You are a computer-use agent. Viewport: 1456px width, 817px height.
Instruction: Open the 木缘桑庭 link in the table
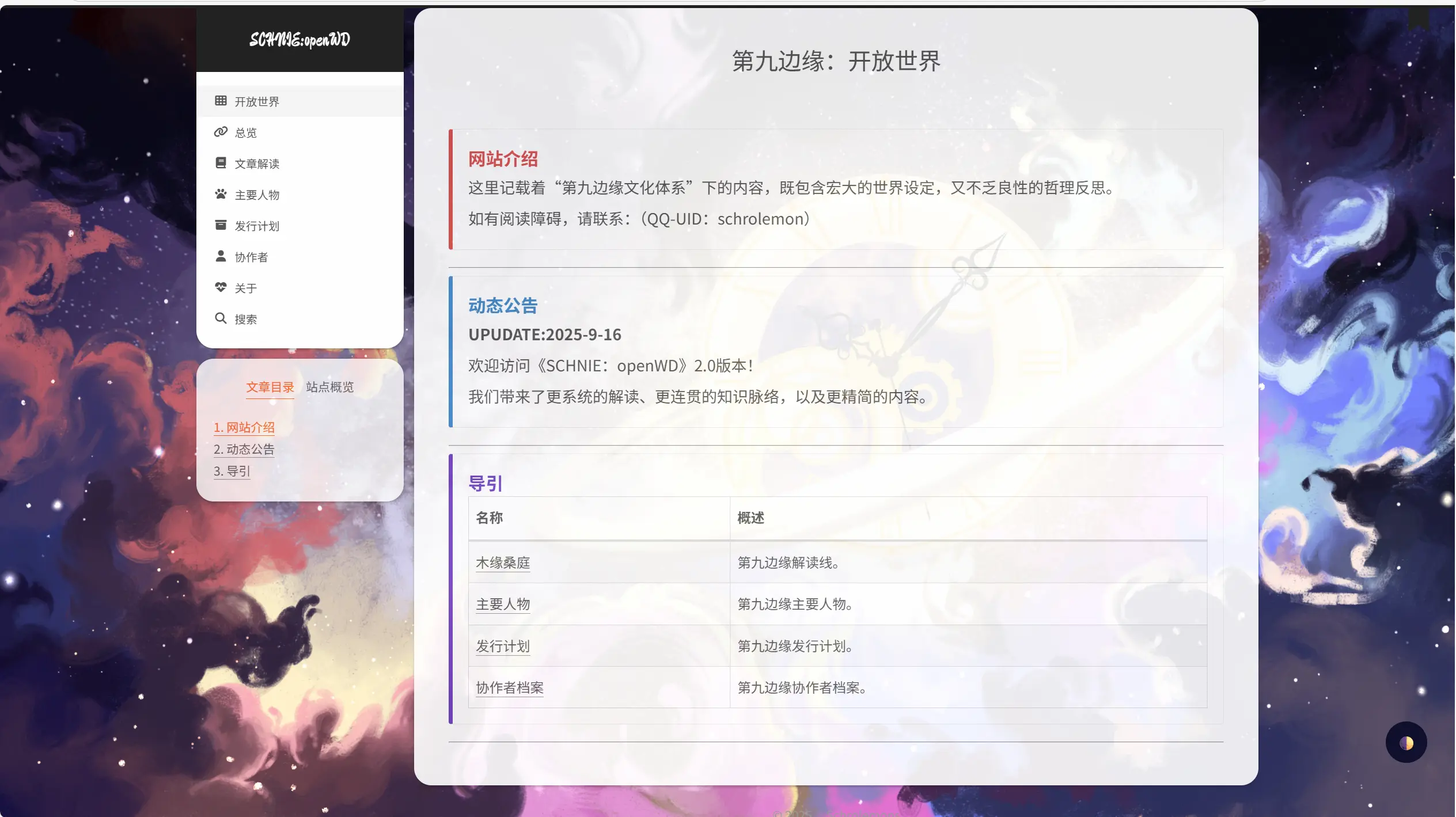(x=503, y=562)
